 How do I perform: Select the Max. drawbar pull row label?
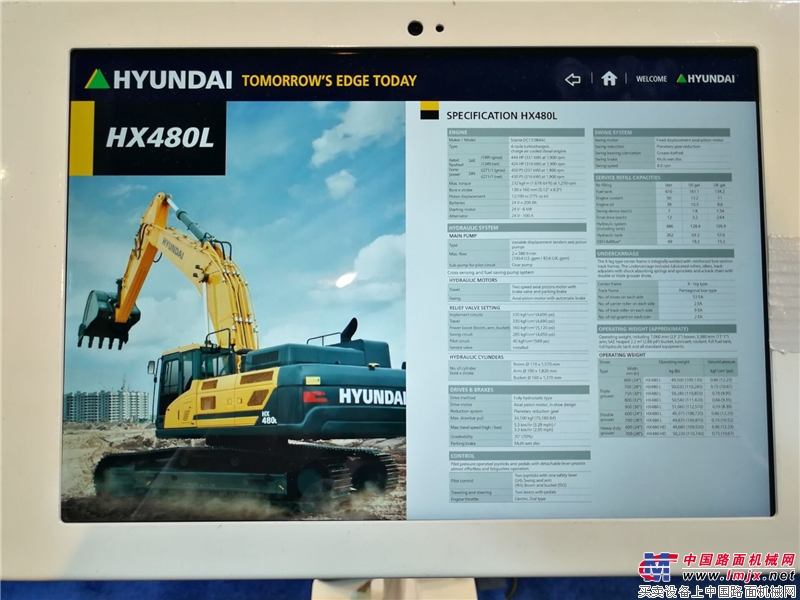(x=467, y=418)
